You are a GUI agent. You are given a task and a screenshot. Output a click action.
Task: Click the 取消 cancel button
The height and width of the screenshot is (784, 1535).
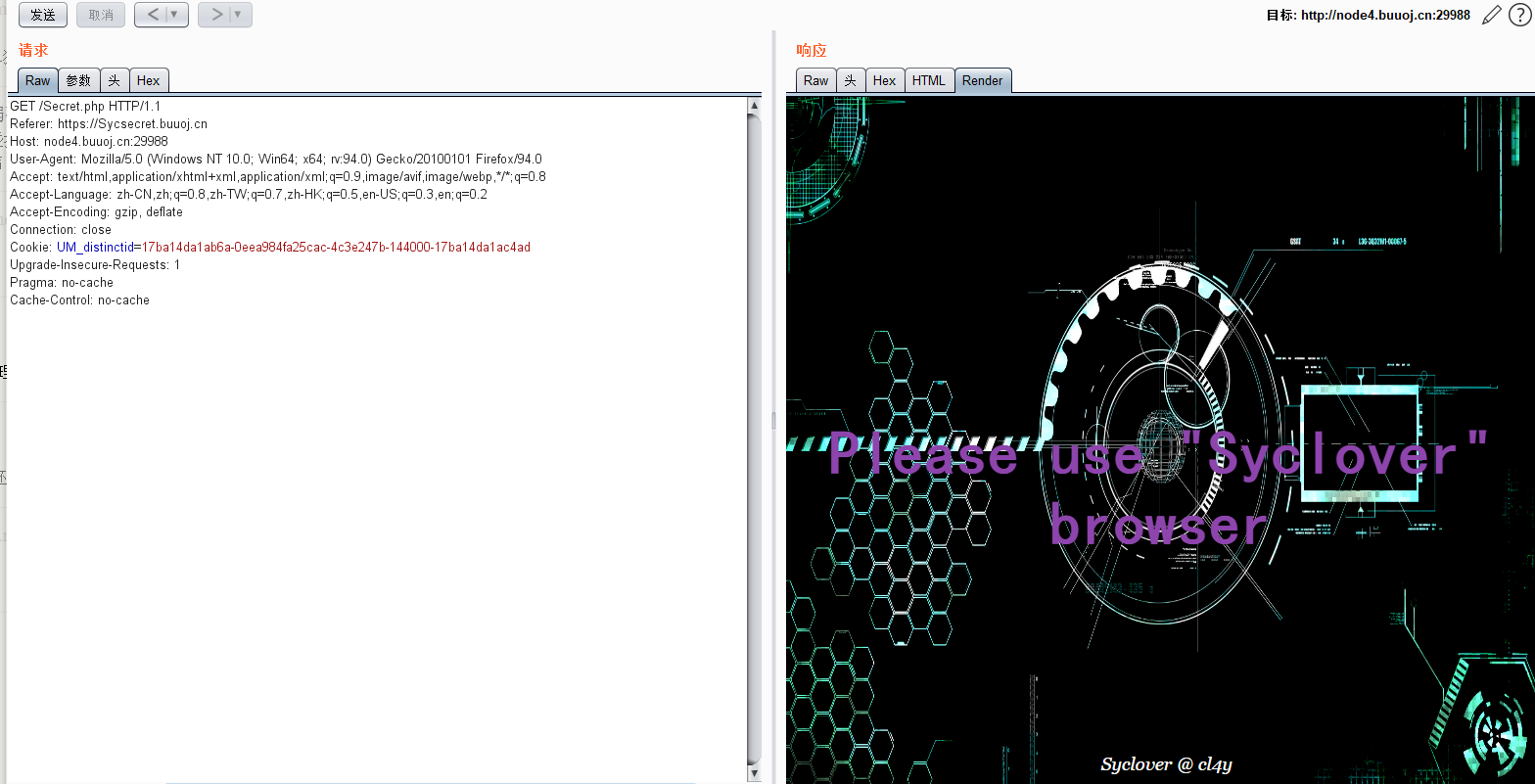point(101,15)
